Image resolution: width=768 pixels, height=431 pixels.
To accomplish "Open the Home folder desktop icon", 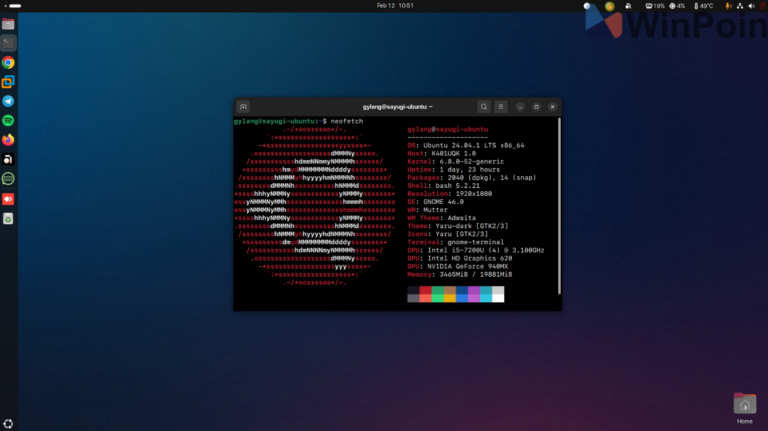I will [x=744, y=408].
